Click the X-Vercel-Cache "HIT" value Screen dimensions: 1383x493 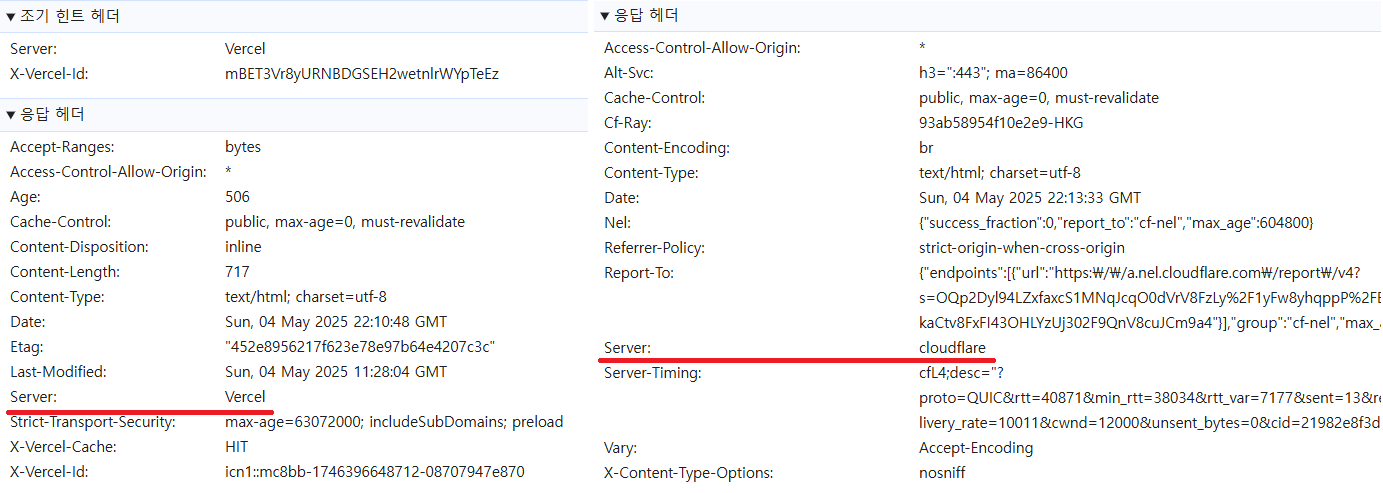coord(237,447)
